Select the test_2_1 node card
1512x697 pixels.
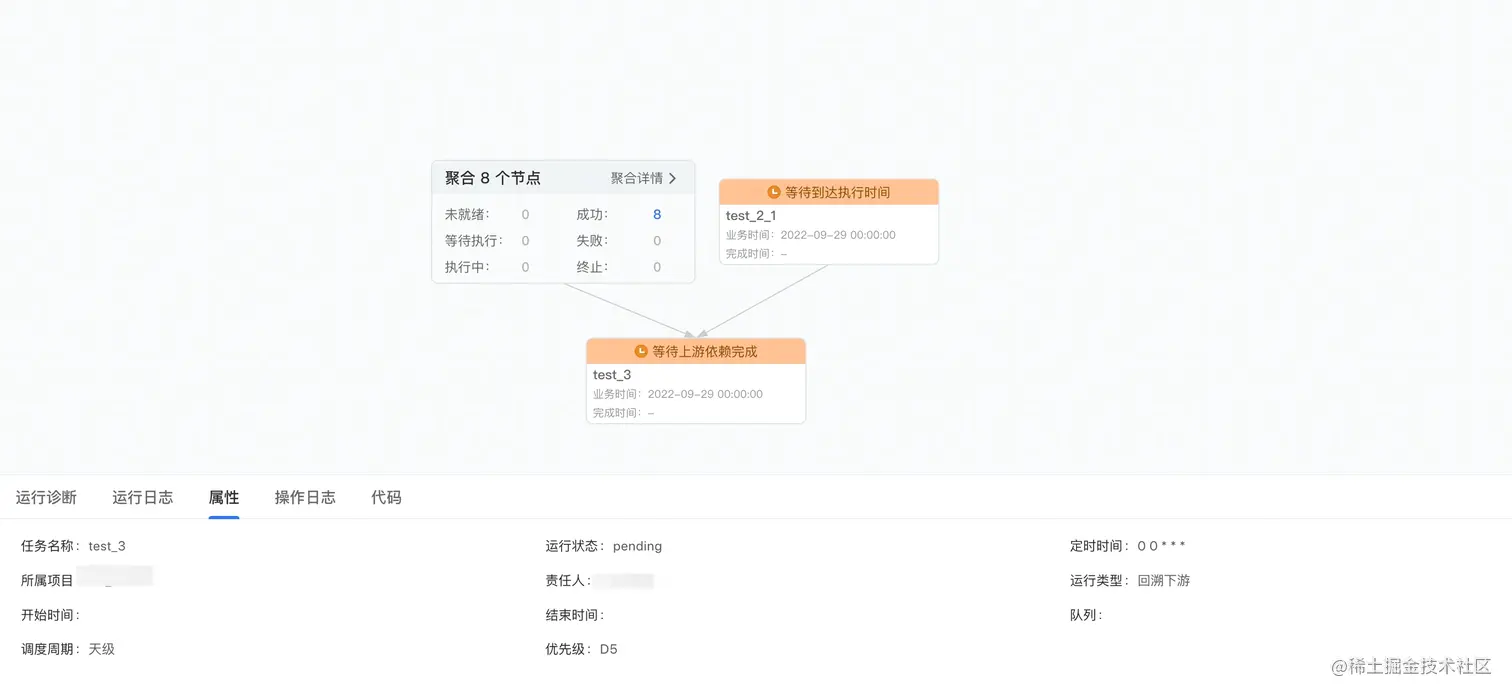pos(829,222)
